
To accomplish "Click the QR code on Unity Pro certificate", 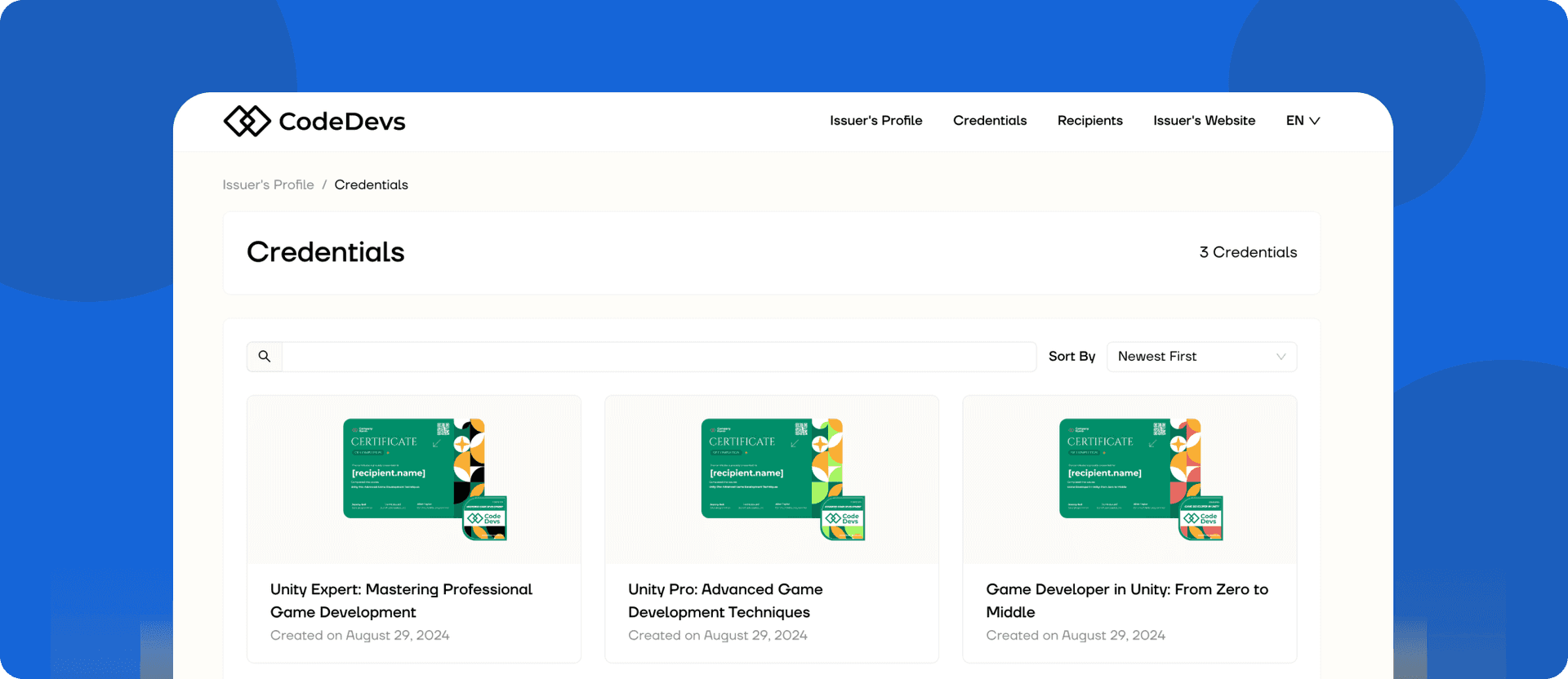I will pos(801,428).
